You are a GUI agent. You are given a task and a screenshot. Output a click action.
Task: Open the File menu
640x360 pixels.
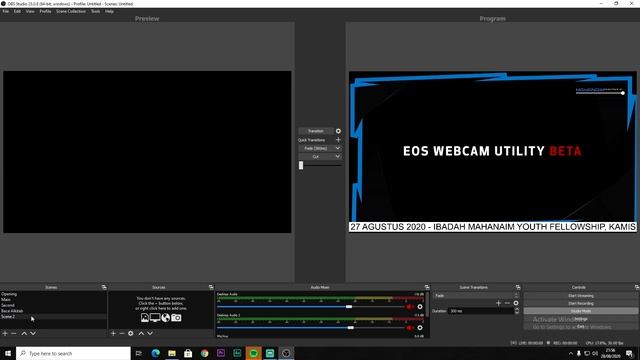coord(5,11)
